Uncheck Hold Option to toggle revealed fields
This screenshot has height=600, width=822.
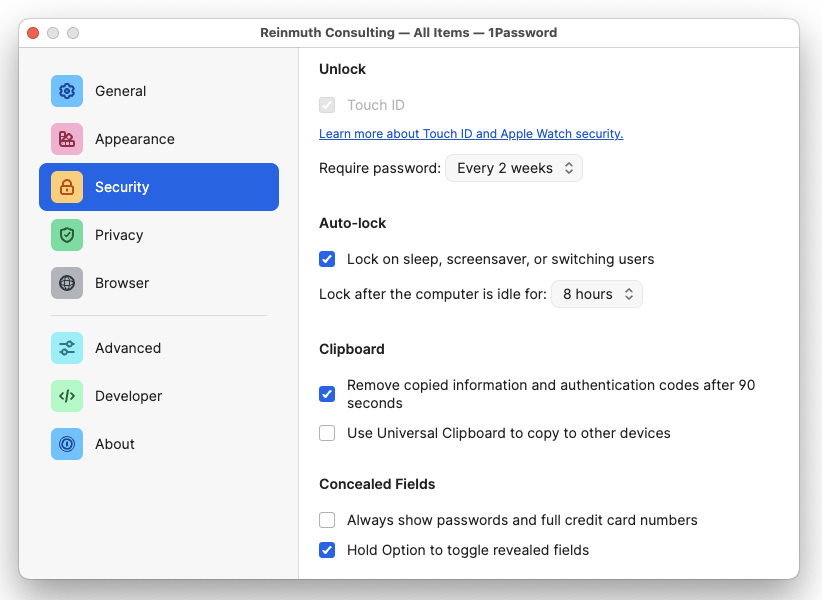327,550
